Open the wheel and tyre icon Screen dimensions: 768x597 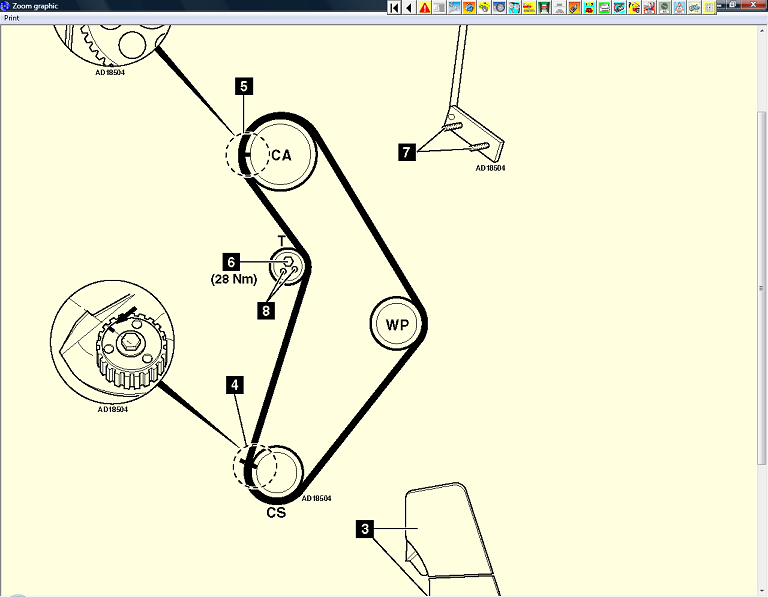[x=499, y=7]
